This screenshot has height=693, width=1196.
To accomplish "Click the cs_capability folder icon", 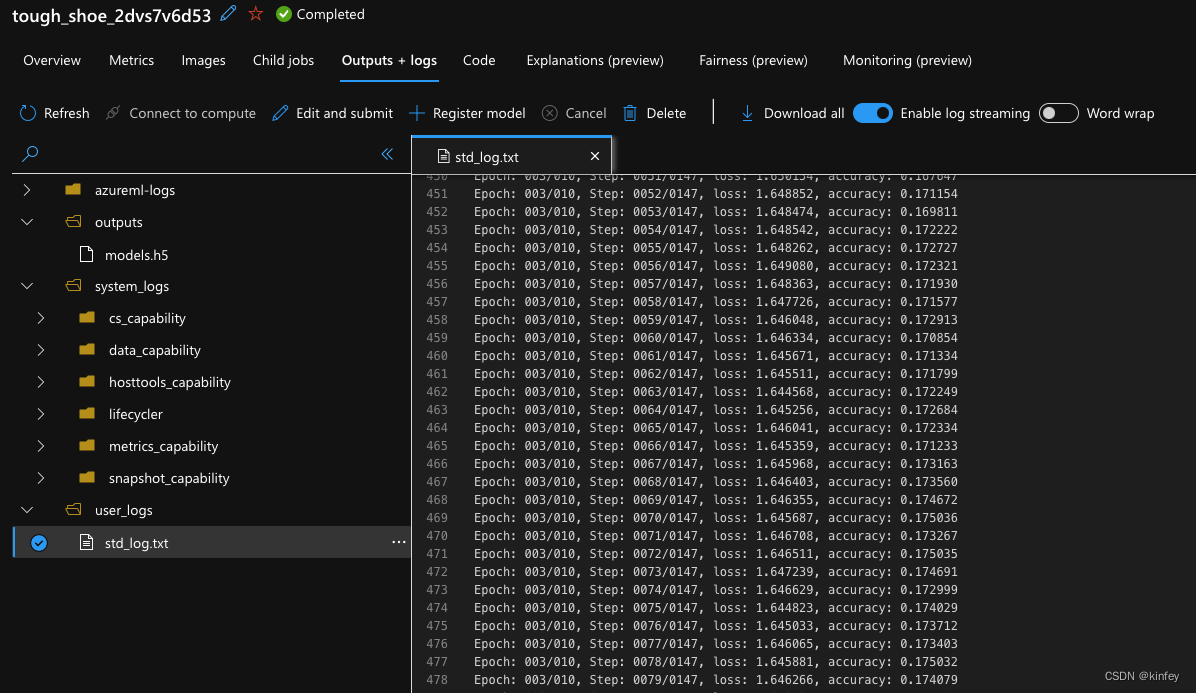I will coord(87,318).
